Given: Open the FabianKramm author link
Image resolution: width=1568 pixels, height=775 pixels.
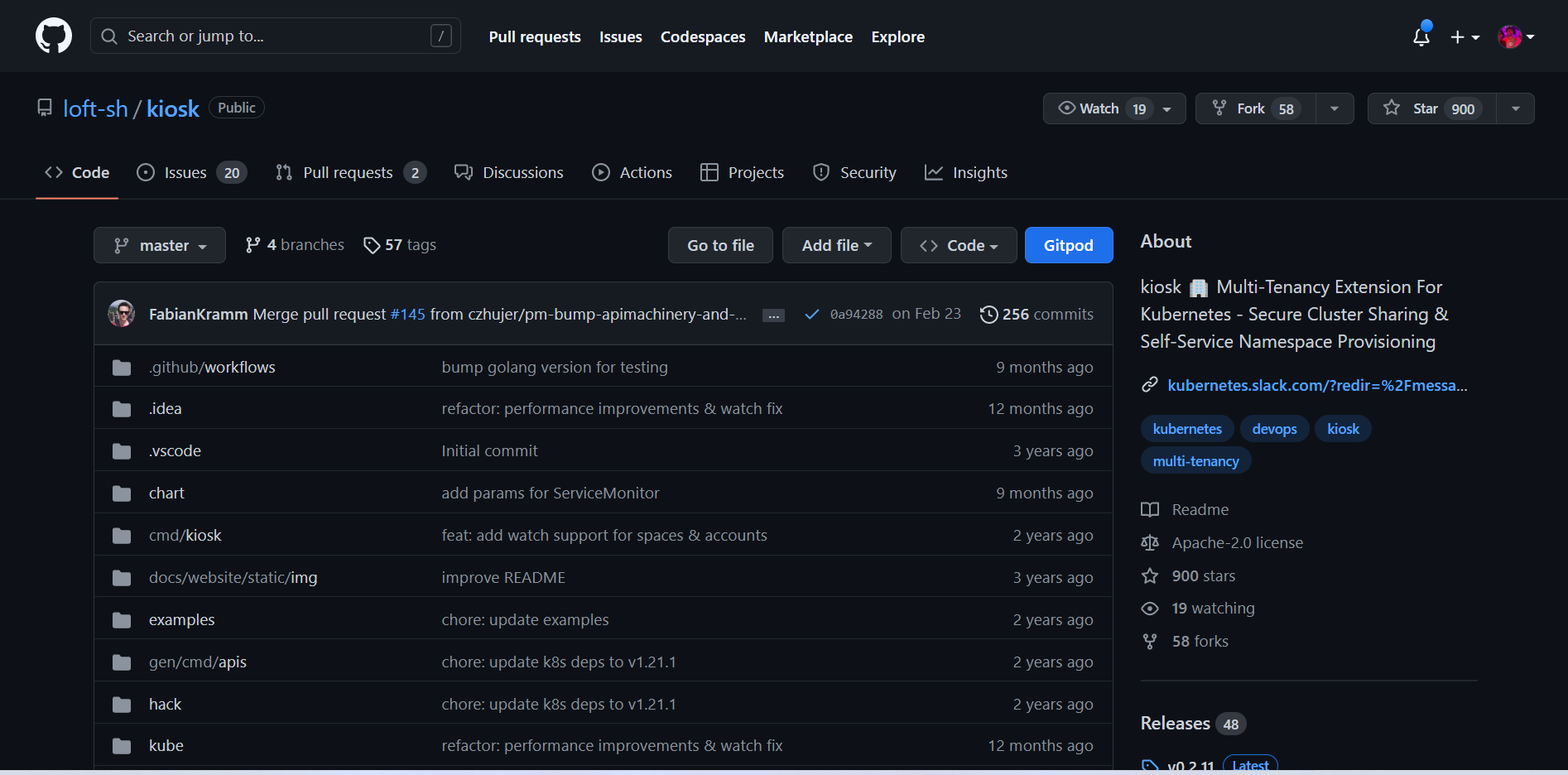Looking at the screenshot, I should click(199, 315).
